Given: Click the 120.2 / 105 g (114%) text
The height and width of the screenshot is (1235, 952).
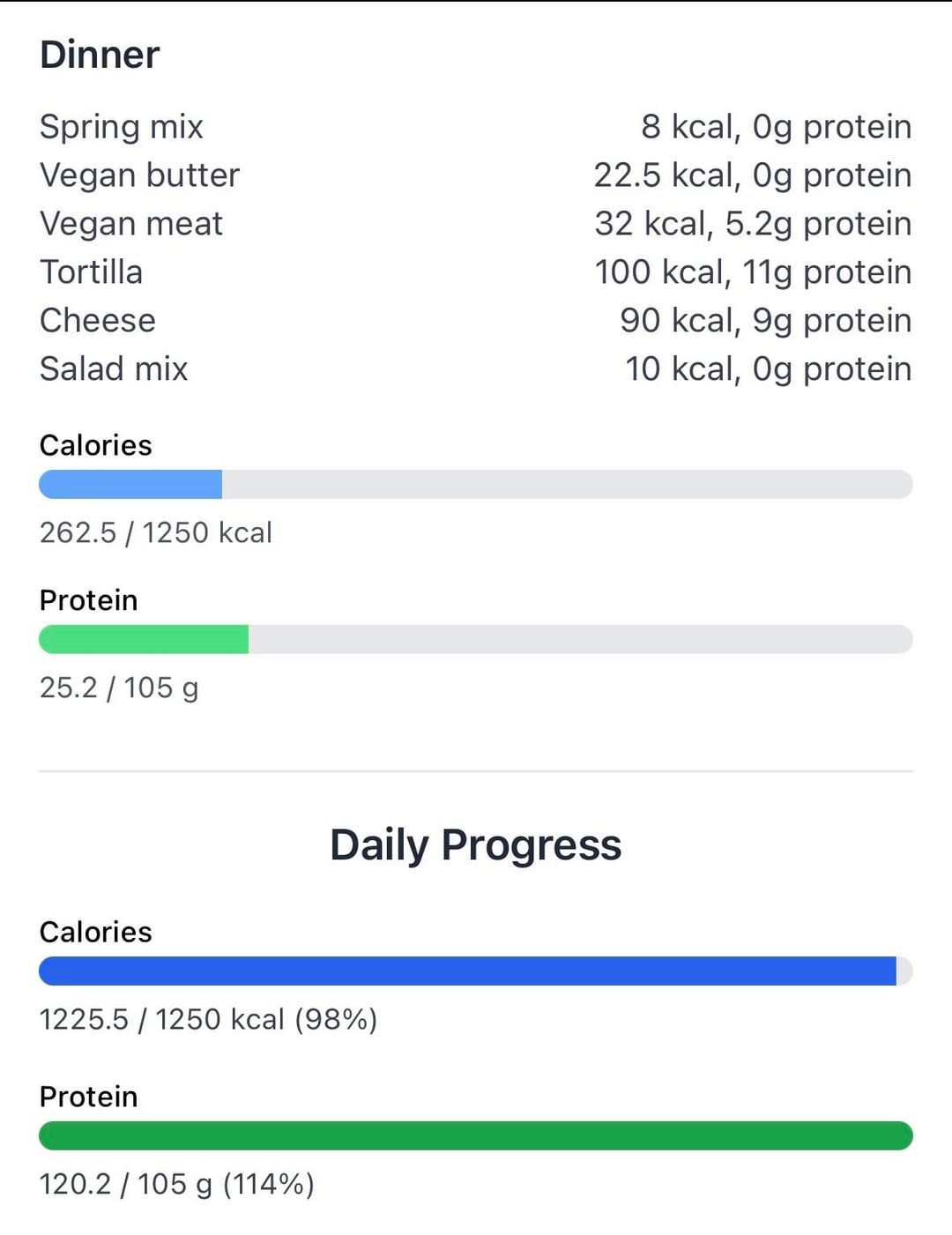Looking at the screenshot, I should pyautogui.click(x=177, y=1184).
